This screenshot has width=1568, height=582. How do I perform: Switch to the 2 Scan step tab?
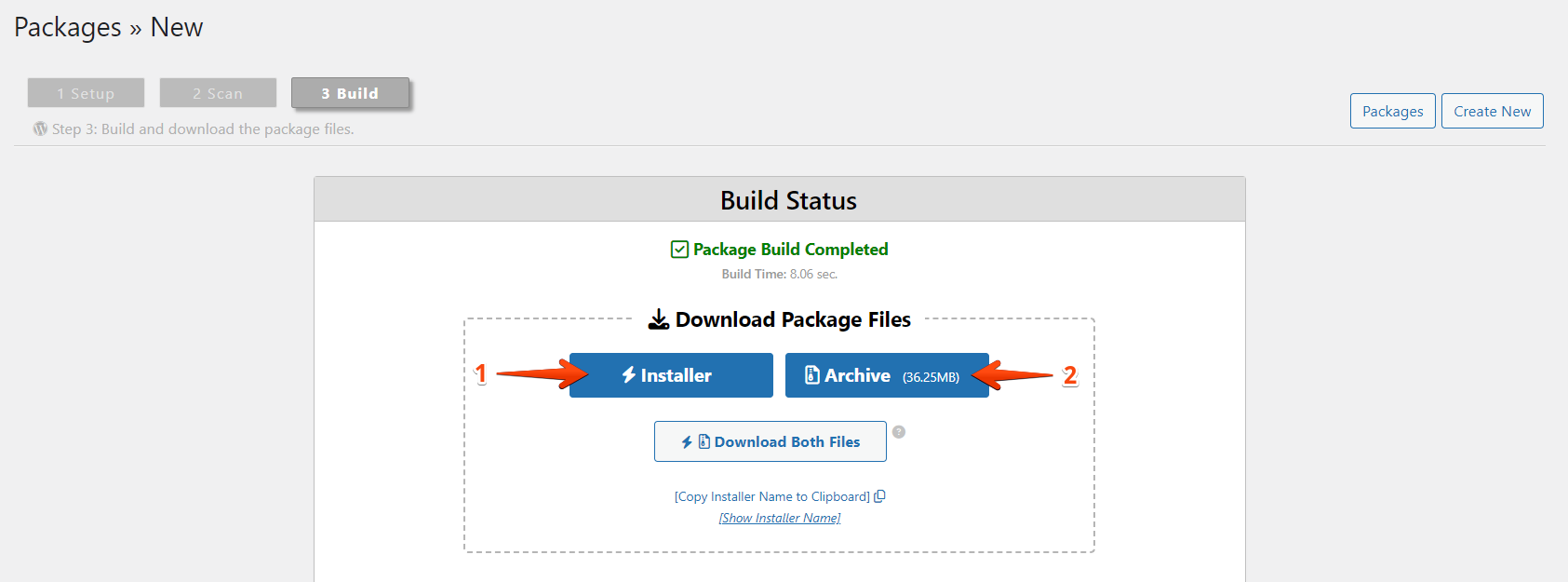pyautogui.click(x=218, y=93)
